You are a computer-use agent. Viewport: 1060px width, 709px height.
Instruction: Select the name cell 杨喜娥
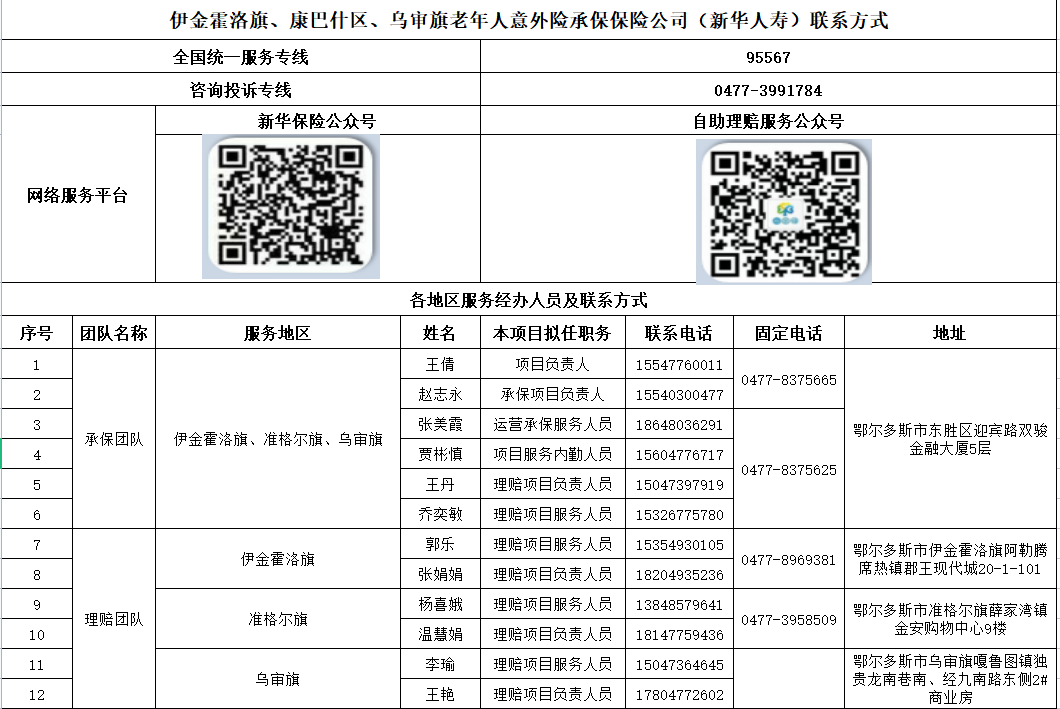[440, 604]
